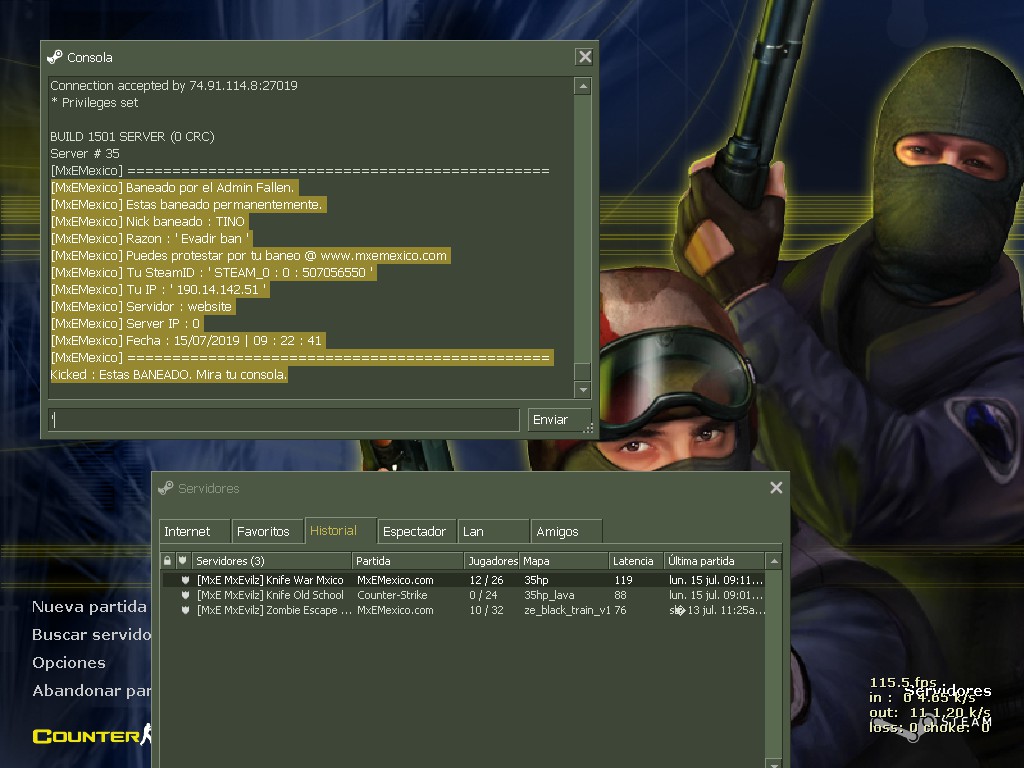Click the "Tu IP : ' 190.14.142.51 '" line
The image size is (1024, 768).
pos(158,289)
